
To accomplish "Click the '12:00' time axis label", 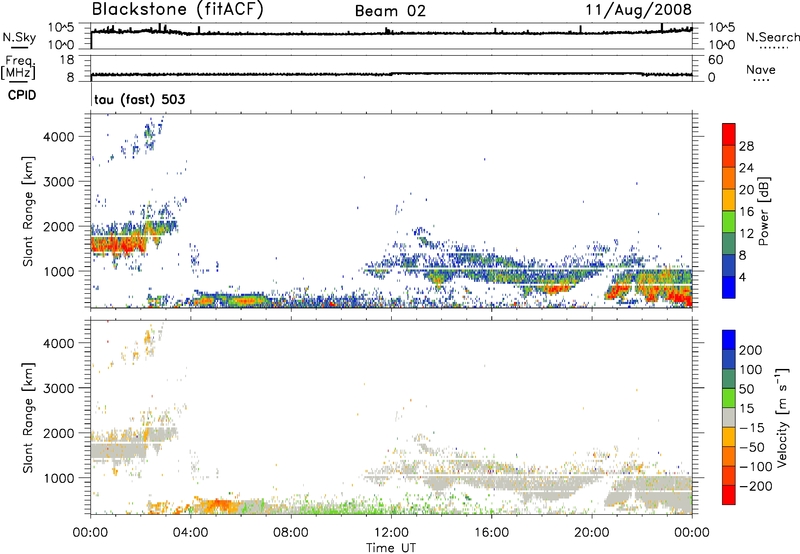I will (391, 533).
